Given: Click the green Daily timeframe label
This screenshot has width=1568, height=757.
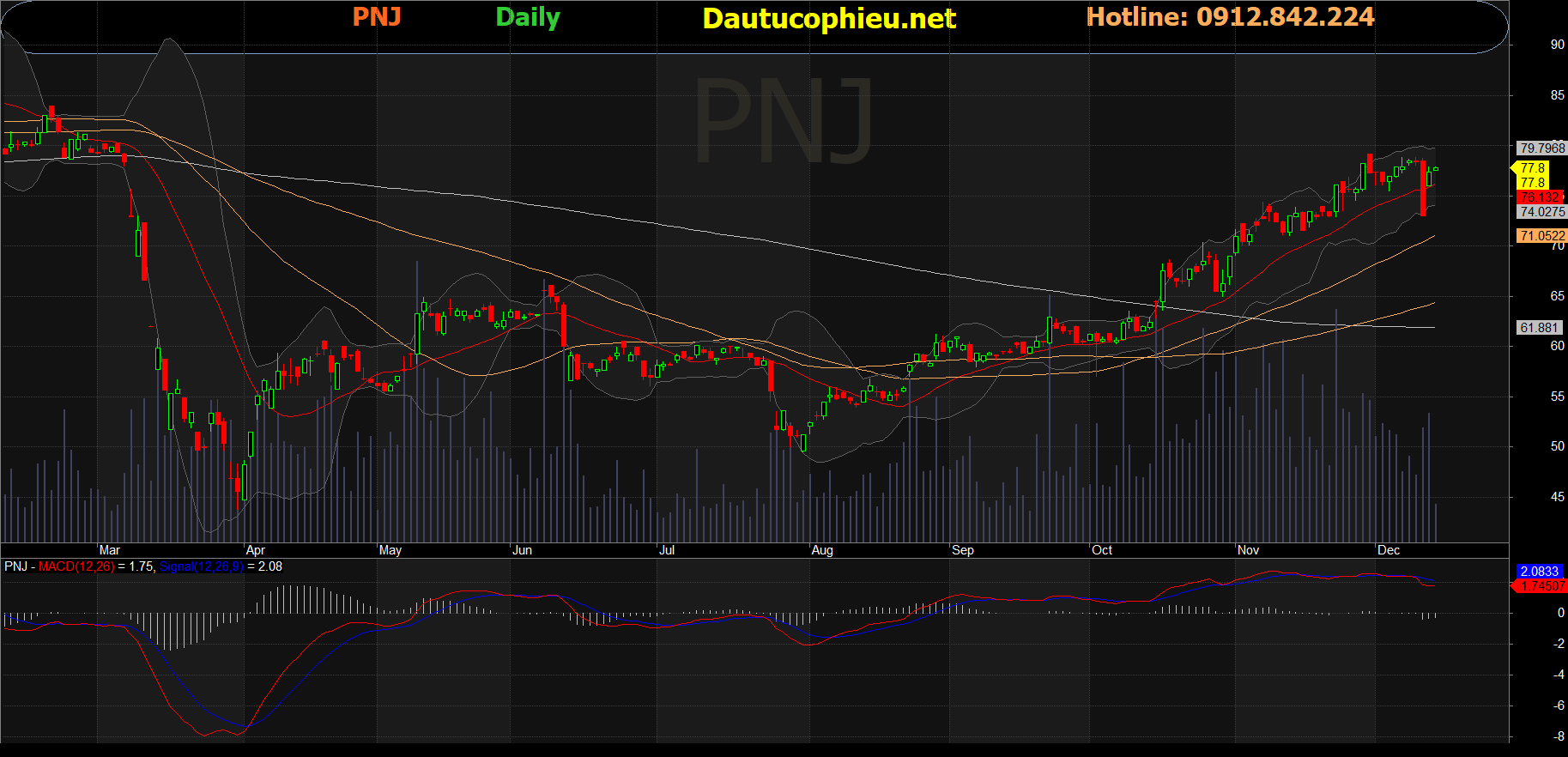Looking at the screenshot, I should tap(528, 17).
